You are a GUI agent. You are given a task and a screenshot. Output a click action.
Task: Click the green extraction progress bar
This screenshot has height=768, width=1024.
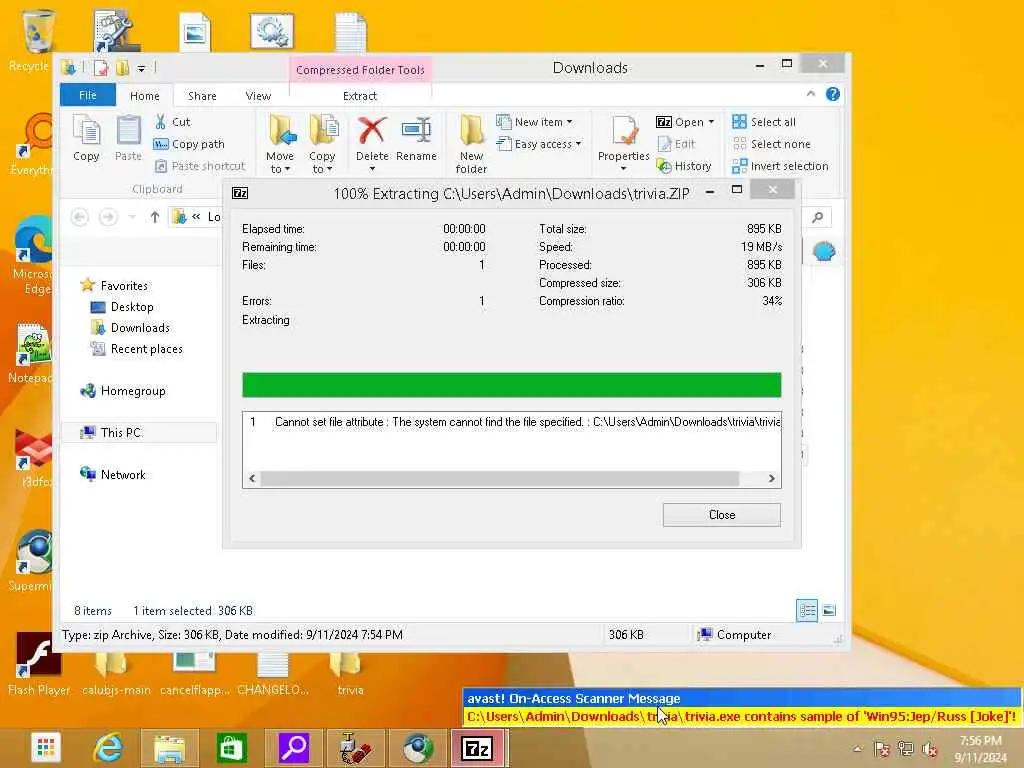(511, 385)
